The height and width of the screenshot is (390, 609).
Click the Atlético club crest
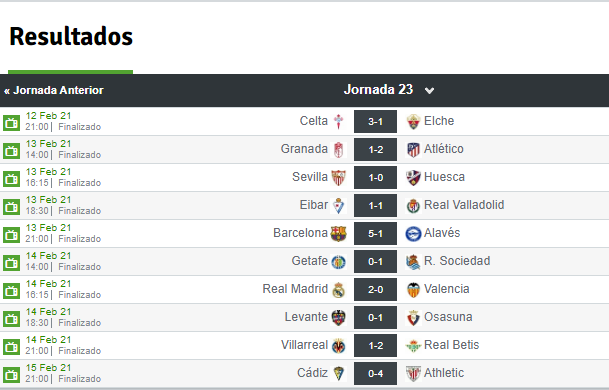(x=413, y=150)
